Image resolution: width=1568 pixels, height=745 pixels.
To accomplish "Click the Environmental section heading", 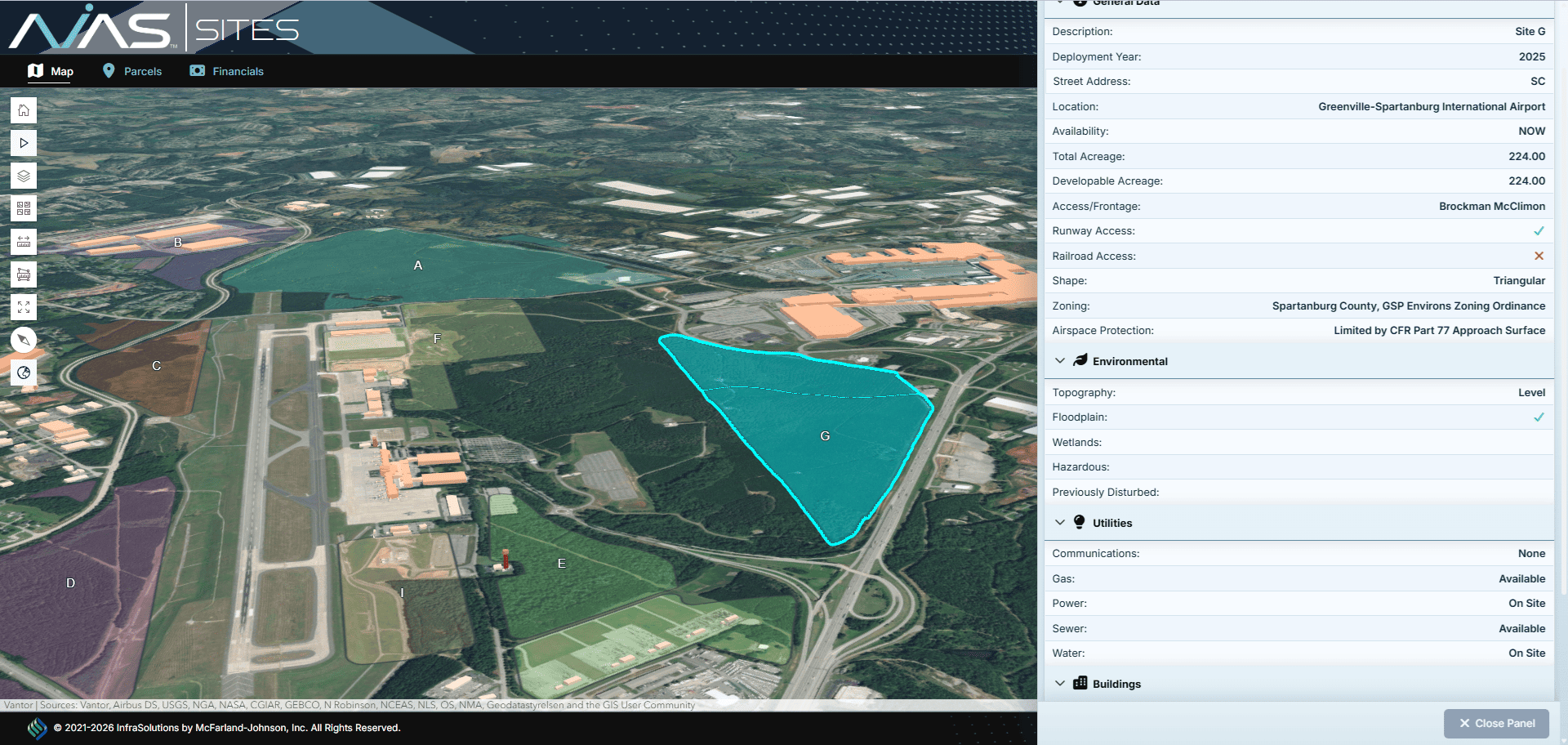I will (x=1130, y=361).
